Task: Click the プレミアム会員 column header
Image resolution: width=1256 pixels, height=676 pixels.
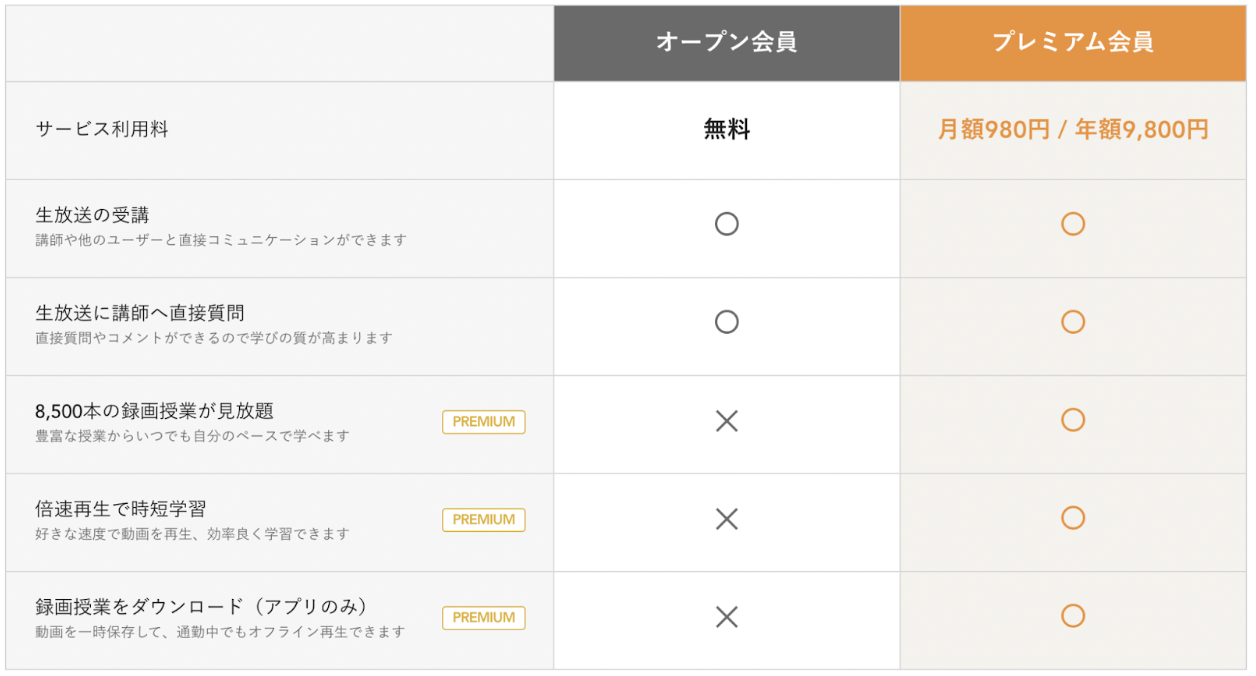Action: 1072,42
